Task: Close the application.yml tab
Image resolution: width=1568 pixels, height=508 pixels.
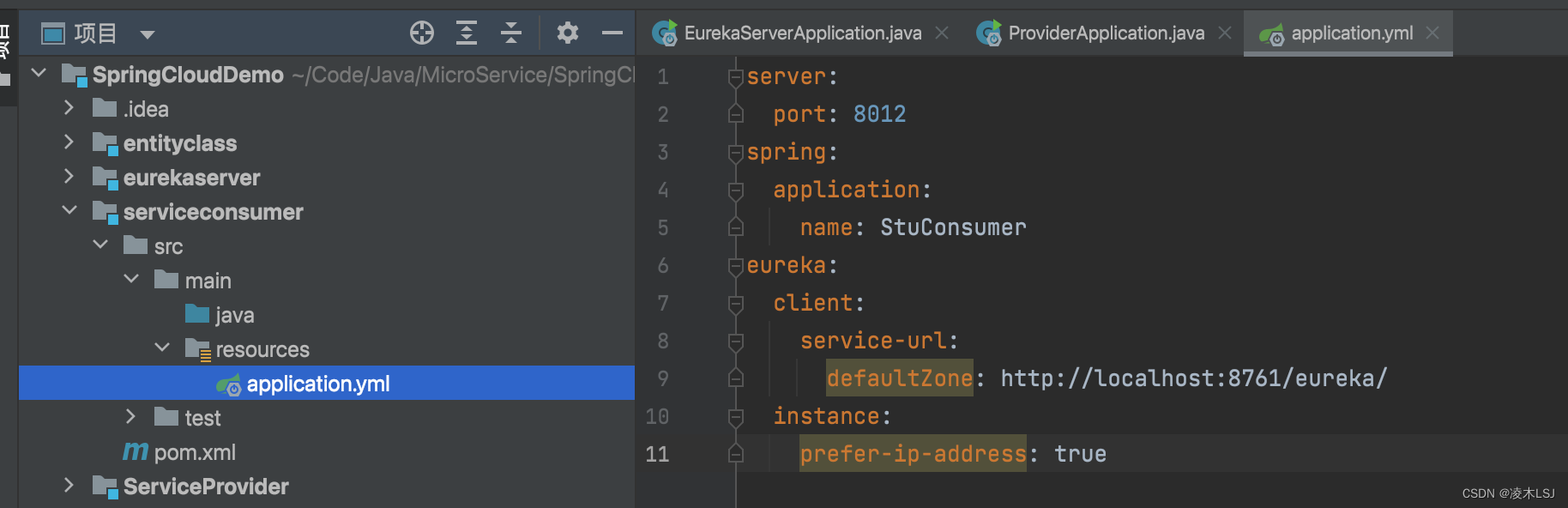Action: [1432, 33]
